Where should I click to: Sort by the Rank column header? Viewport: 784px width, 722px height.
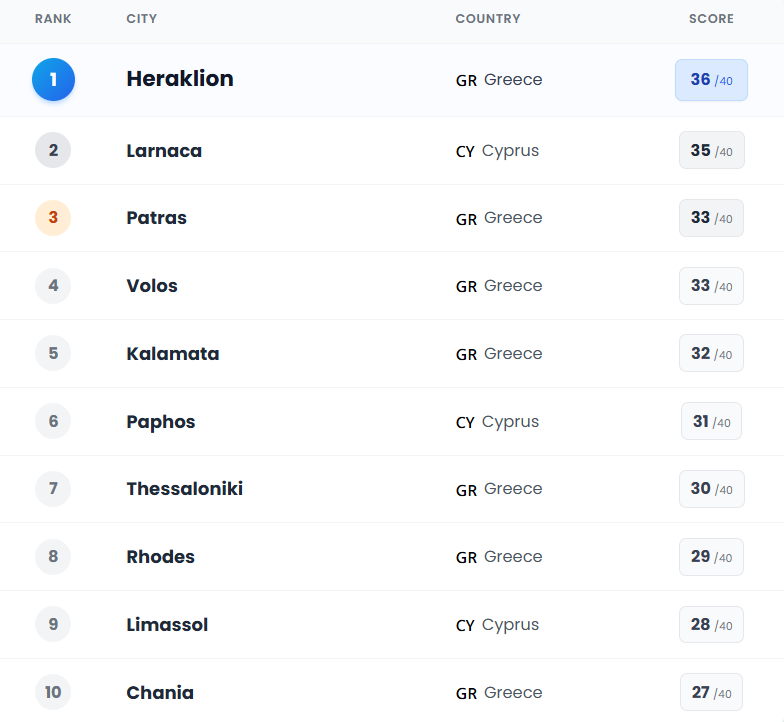53,19
